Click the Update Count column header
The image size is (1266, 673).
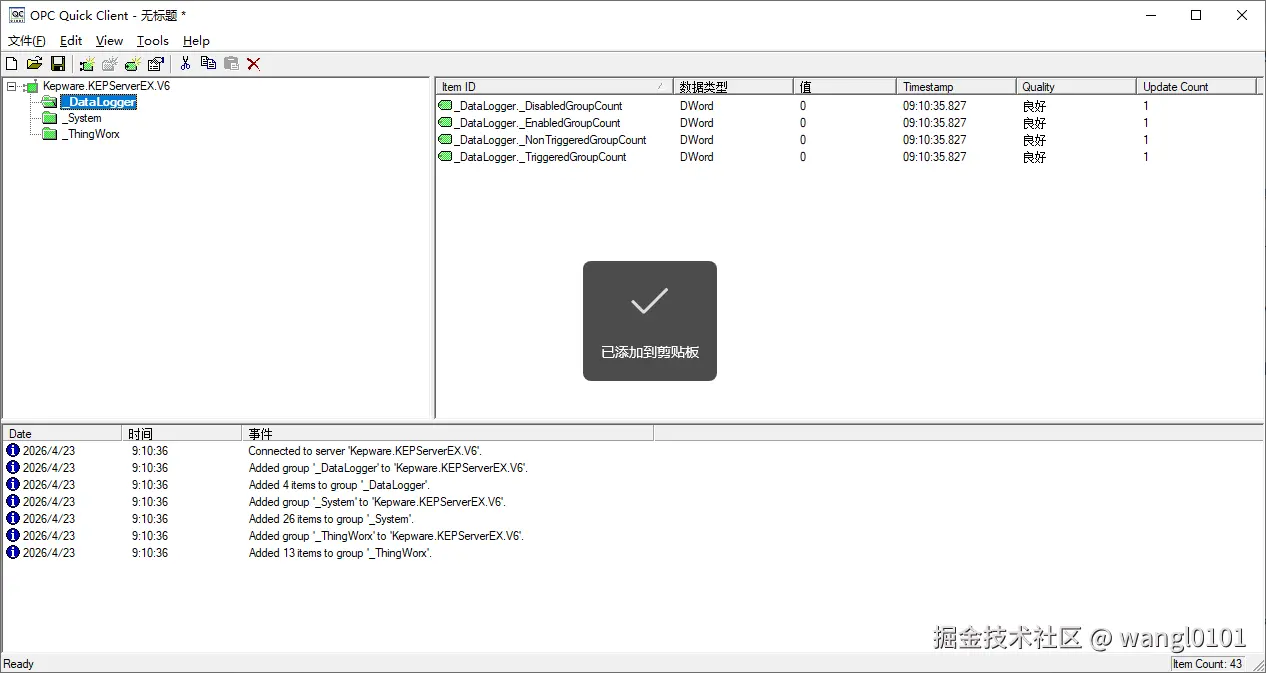1196,87
